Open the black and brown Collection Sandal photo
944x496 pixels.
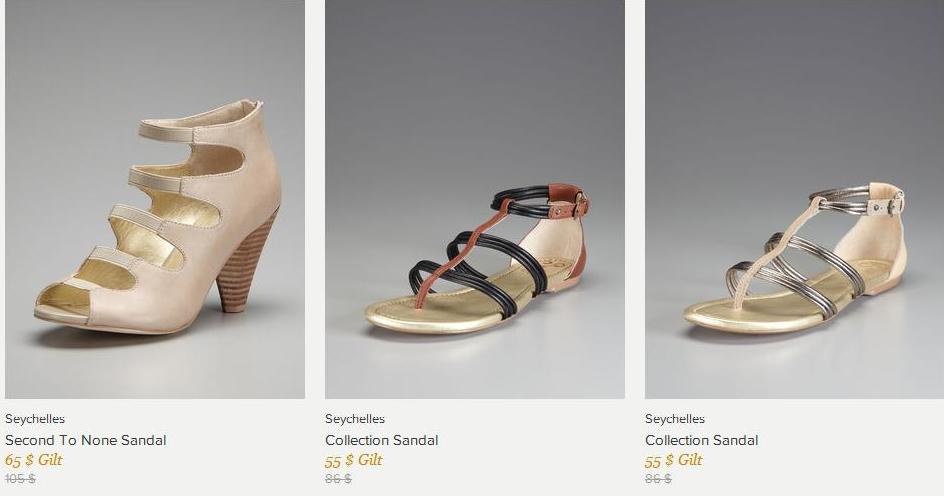[474, 199]
